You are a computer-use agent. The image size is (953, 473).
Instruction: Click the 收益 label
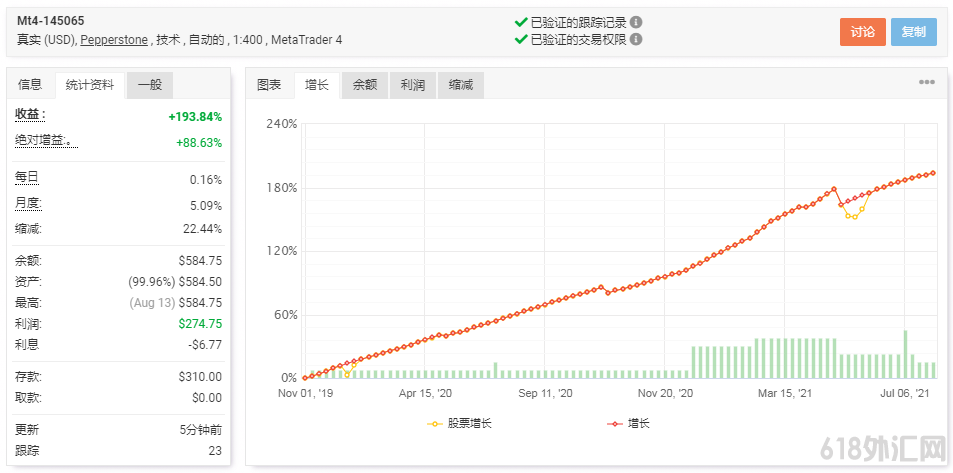point(30,115)
